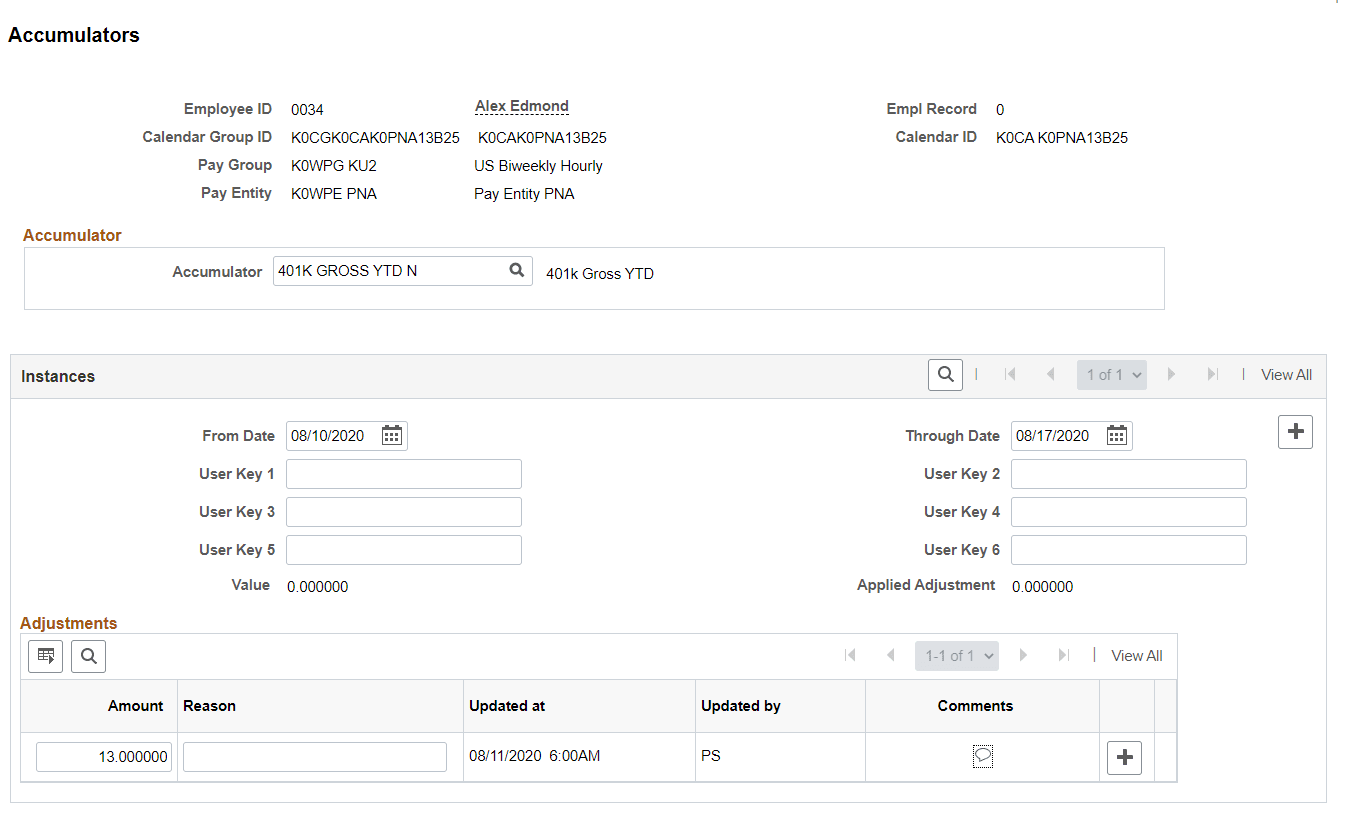Open the Personalize grid icon in Adjustments
Image resolution: width=1359 pixels, height=818 pixels.
pos(44,656)
